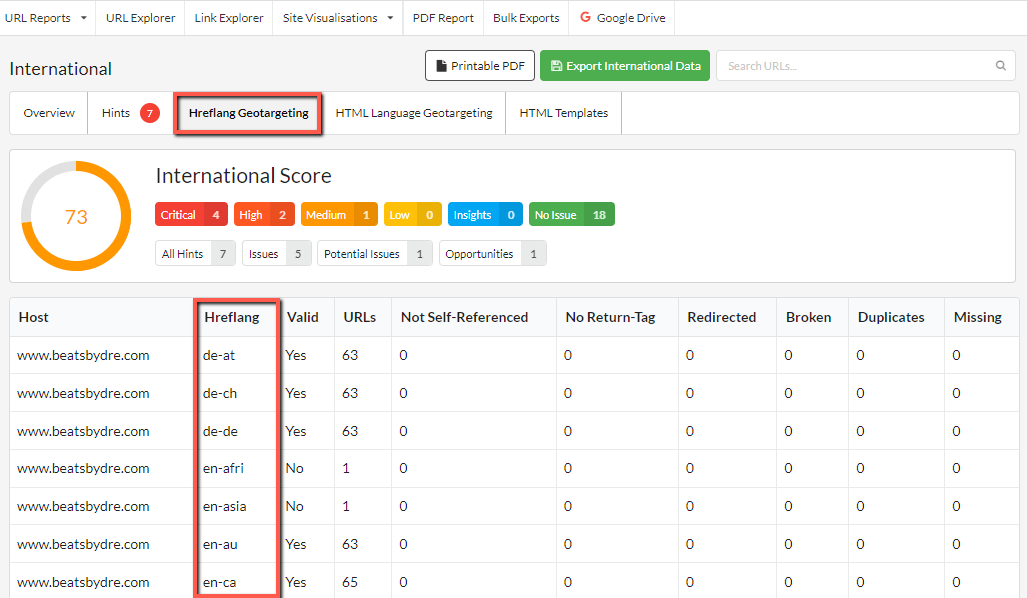This screenshot has height=598, width=1027.
Task: Select the Hreflang Geotargeting tab
Action: click(x=248, y=113)
